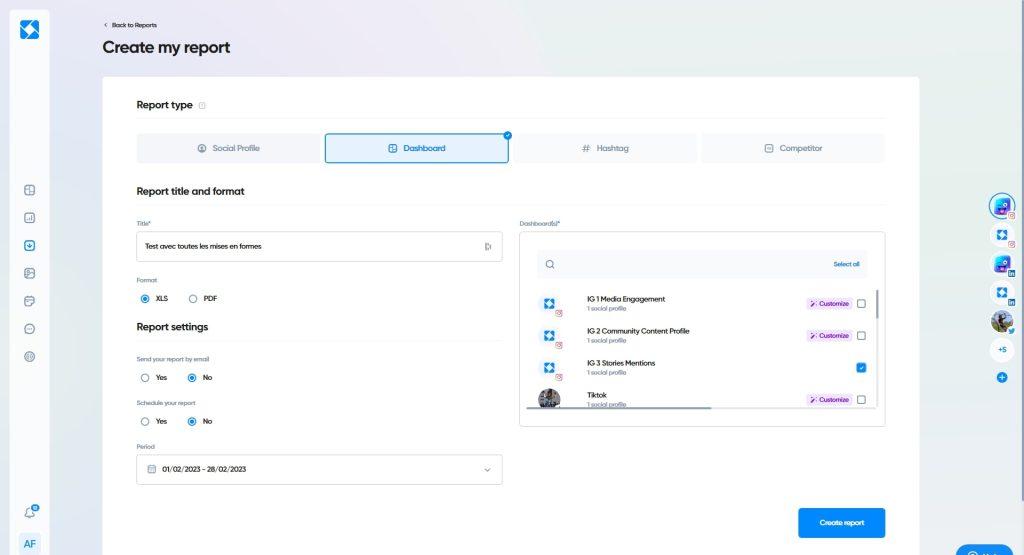Viewport: 1024px width, 555px height.
Task: Switch to the Social Profile report type
Action: tap(228, 148)
